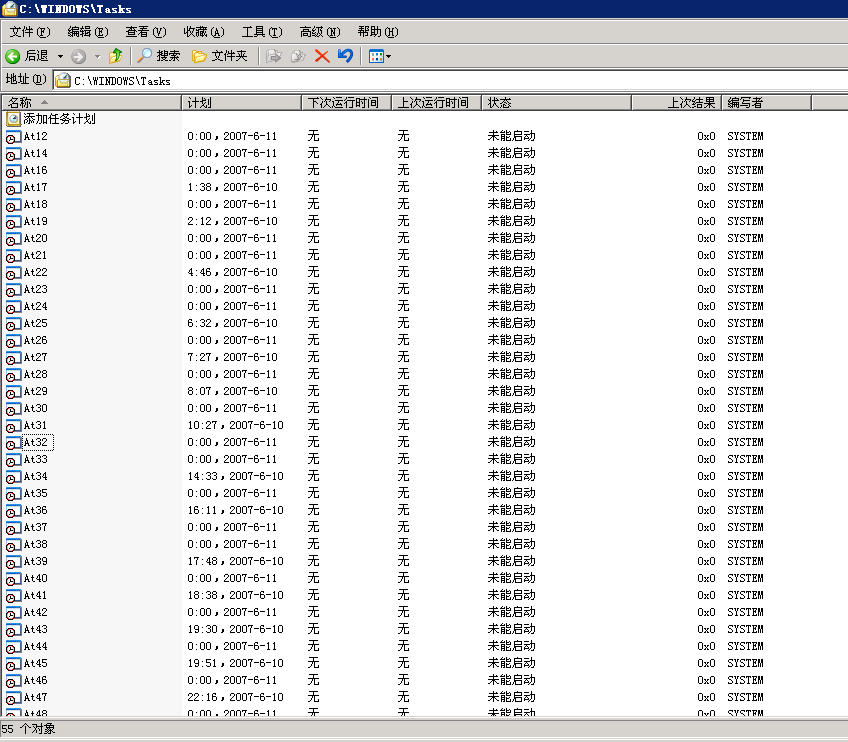Open the Tools (工具) menu
This screenshot has width=848, height=742.
click(261, 32)
